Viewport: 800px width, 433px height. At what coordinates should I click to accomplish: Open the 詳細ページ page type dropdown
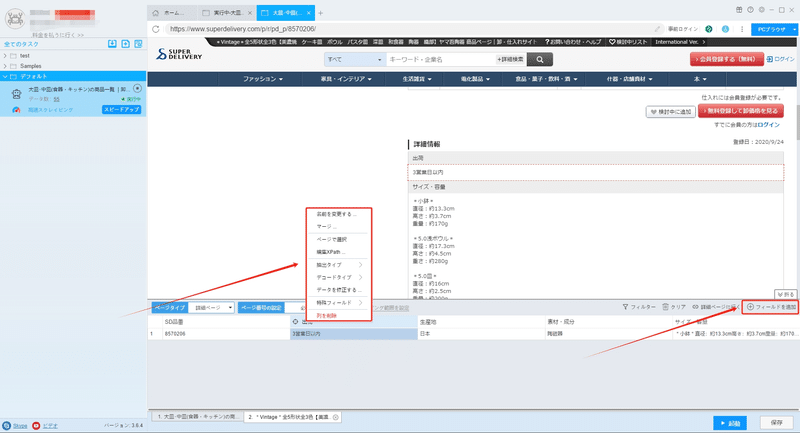pyautogui.click(x=214, y=308)
